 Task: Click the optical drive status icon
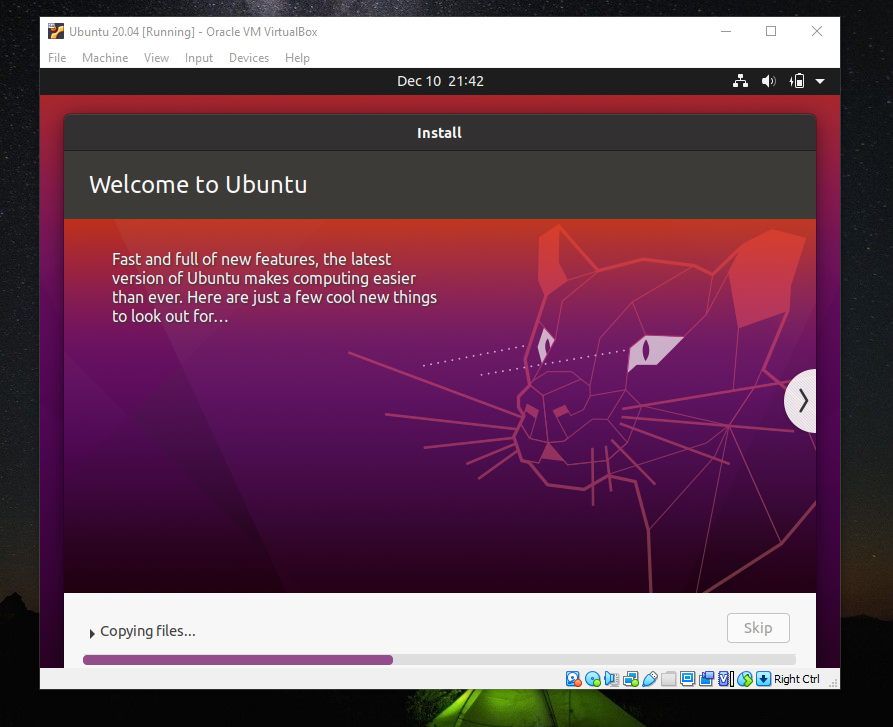[593, 679]
